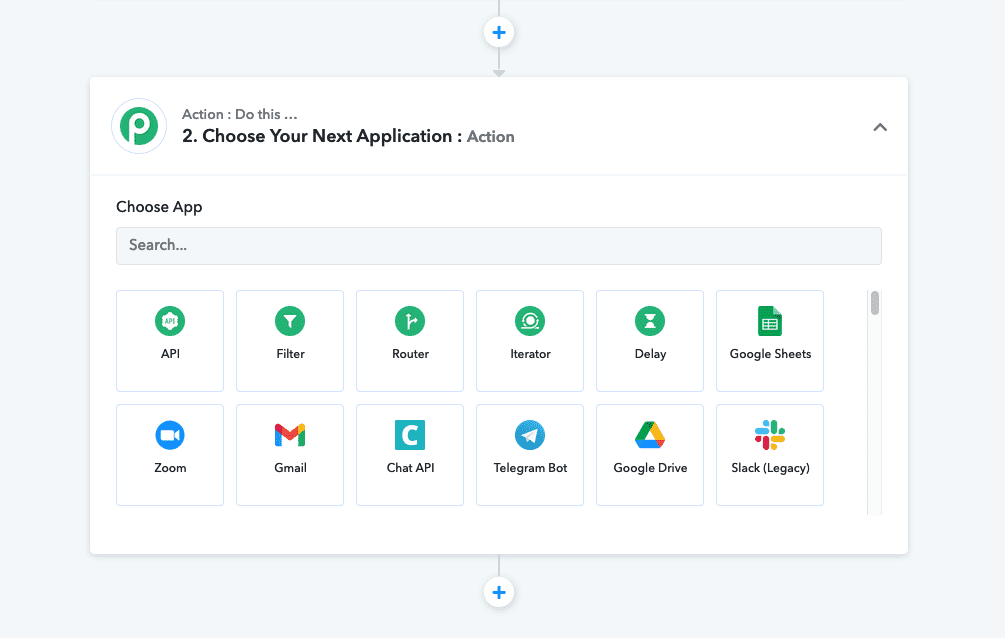
Task: Focus the Choose App search field
Action: [x=499, y=246]
